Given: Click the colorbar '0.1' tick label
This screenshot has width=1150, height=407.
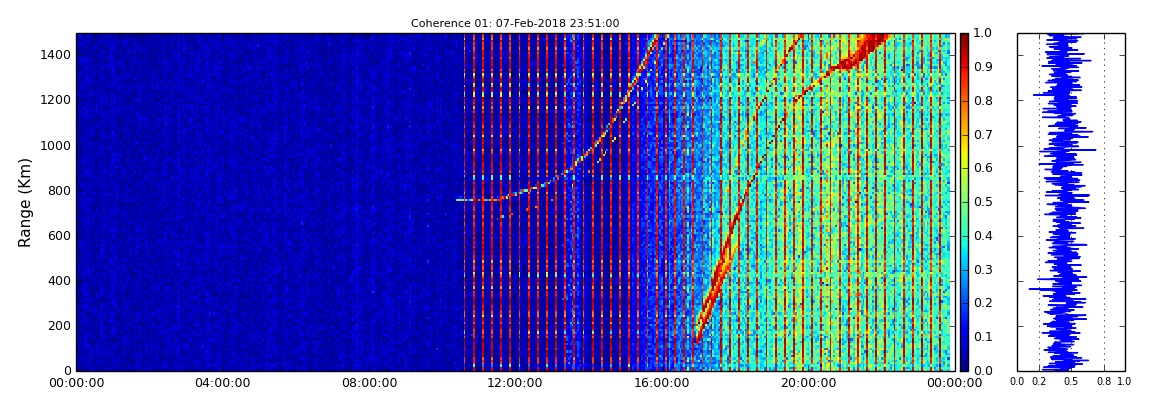Looking at the screenshot, I should tap(982, 337).
